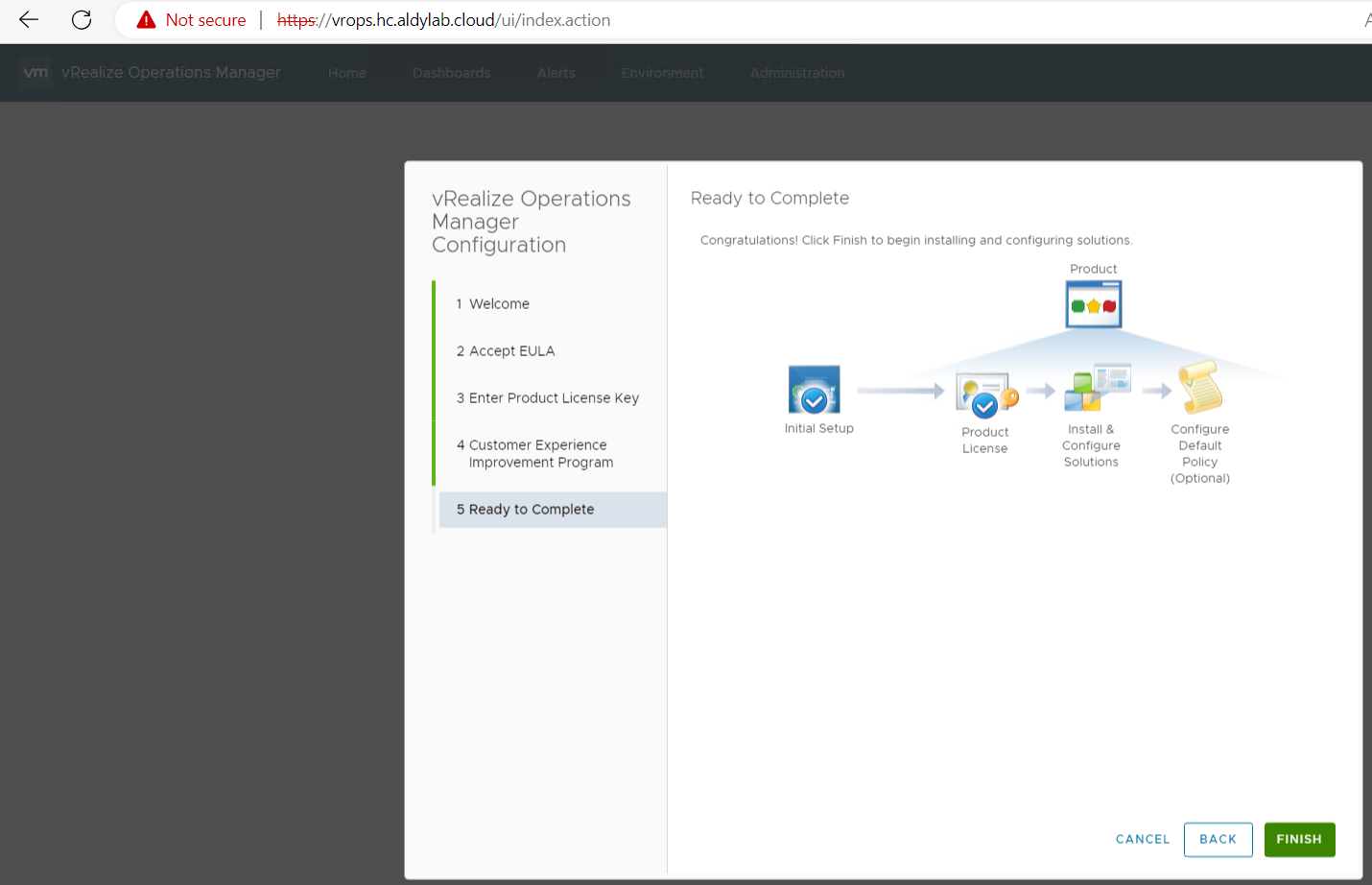Click the Product status icon

[x=1093, y=305]
